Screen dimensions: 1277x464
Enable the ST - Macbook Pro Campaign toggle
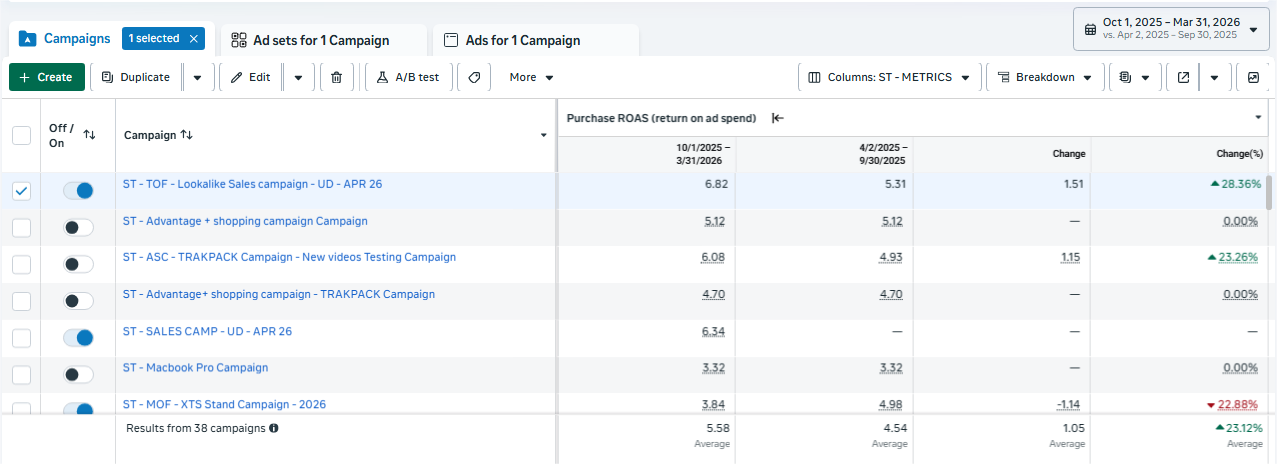coord(78,375)
